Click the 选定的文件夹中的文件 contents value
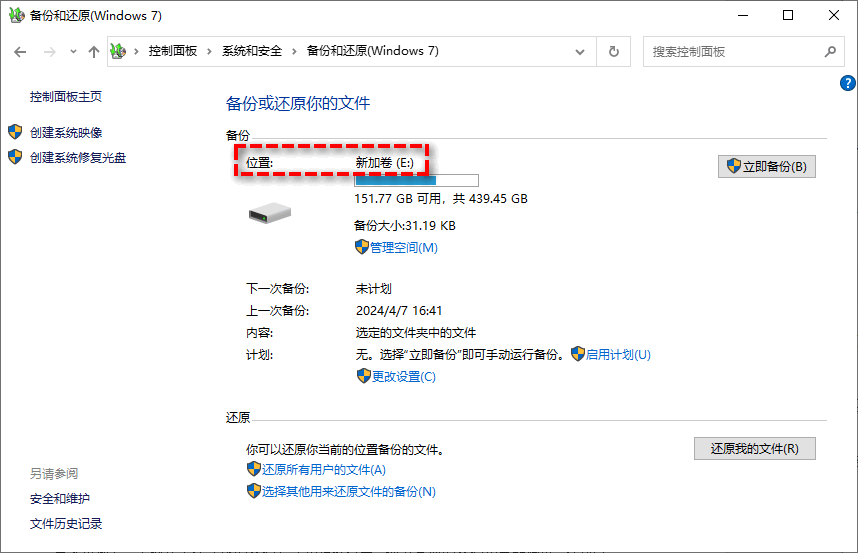Image resolution: width=858 pixels, height=553 pixels. click(x=416, y=333)
